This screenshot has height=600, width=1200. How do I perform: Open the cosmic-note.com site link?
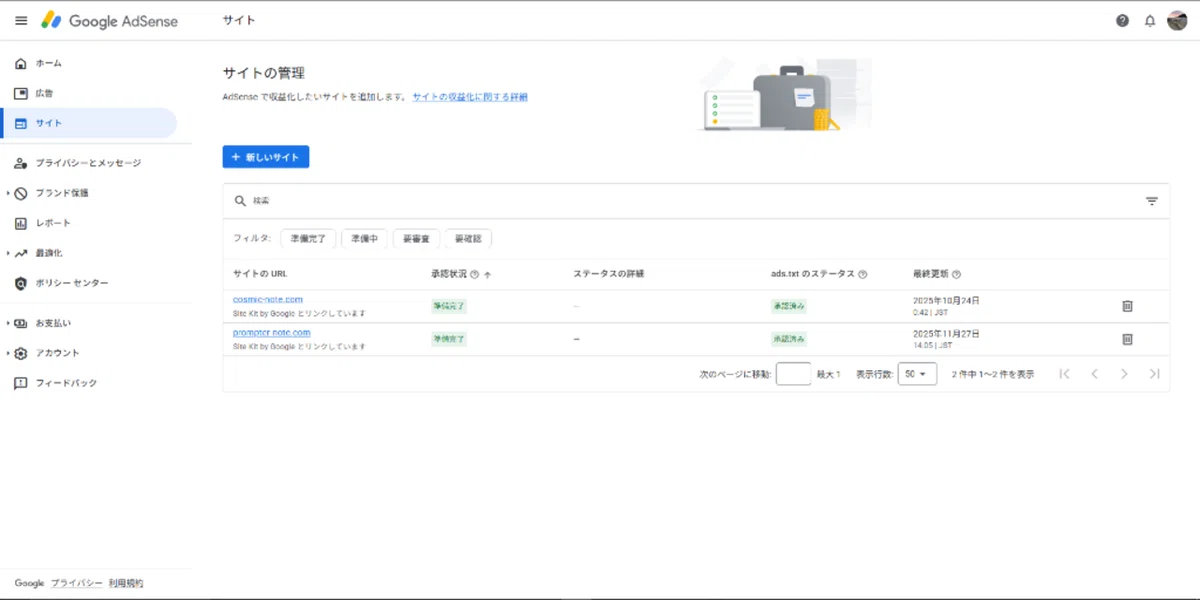tap(268, 299)
